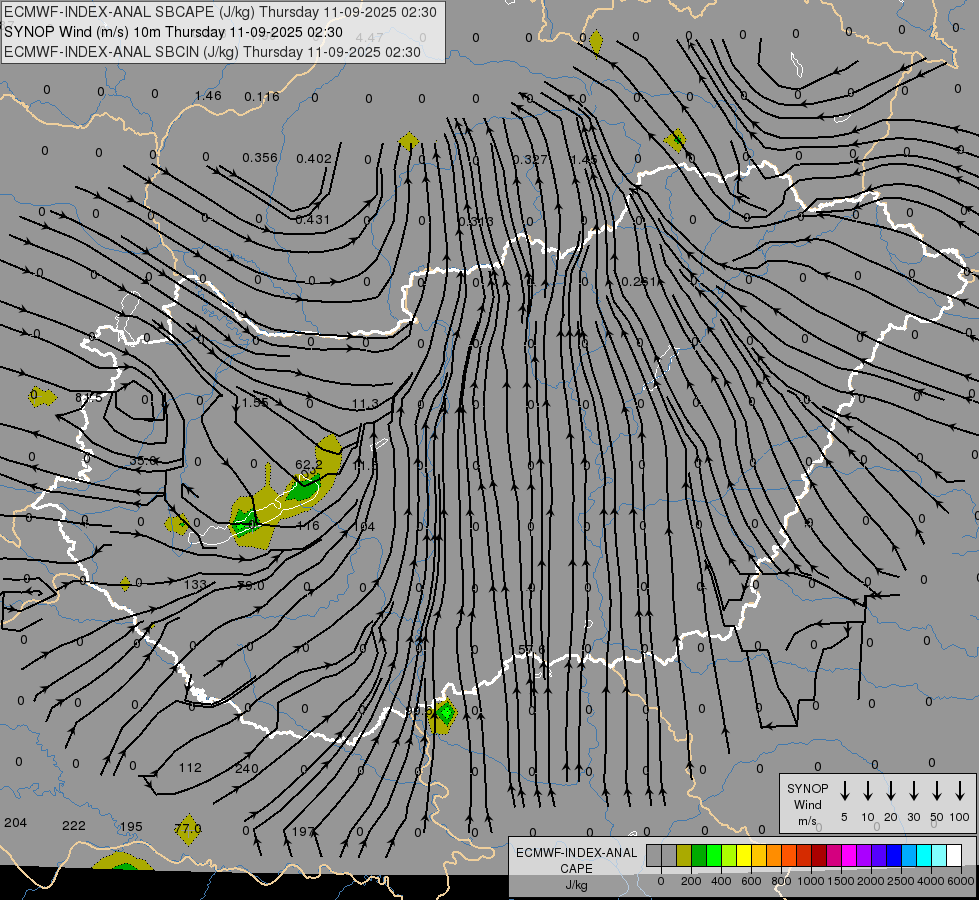Click the sky blue CAPE legend swatch
The height and width of the screenshot is (900, 979).
tap(909, 856)
